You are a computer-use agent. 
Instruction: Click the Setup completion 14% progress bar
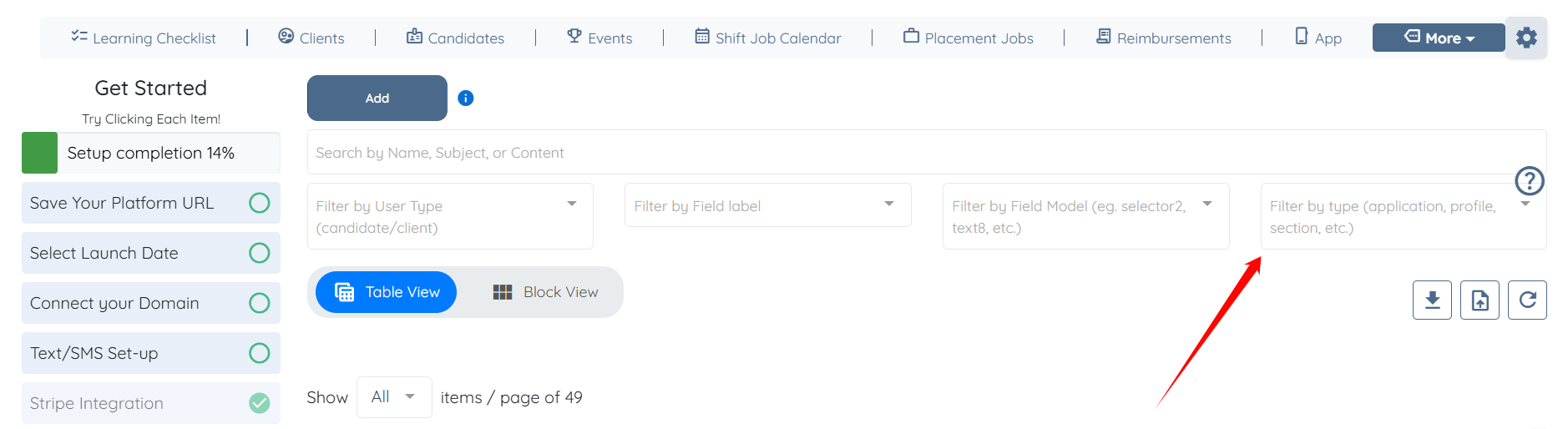pos(151,153)
